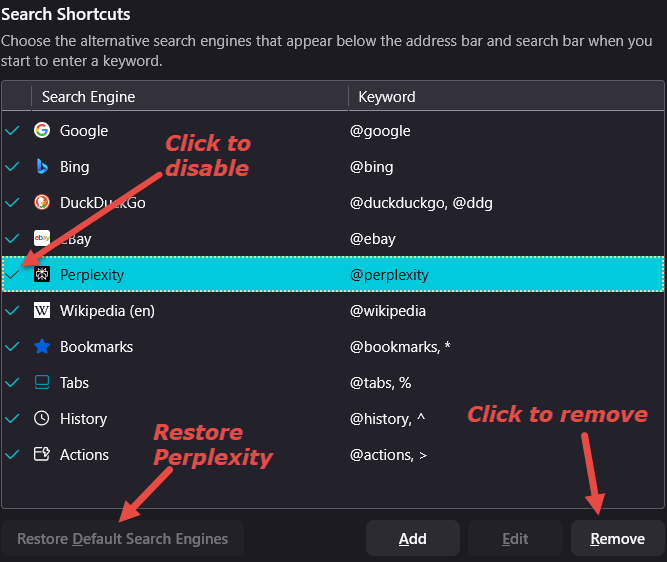Click Restore Default Search Engines button
The image size is (667, 562).
[x=122, y=539]
